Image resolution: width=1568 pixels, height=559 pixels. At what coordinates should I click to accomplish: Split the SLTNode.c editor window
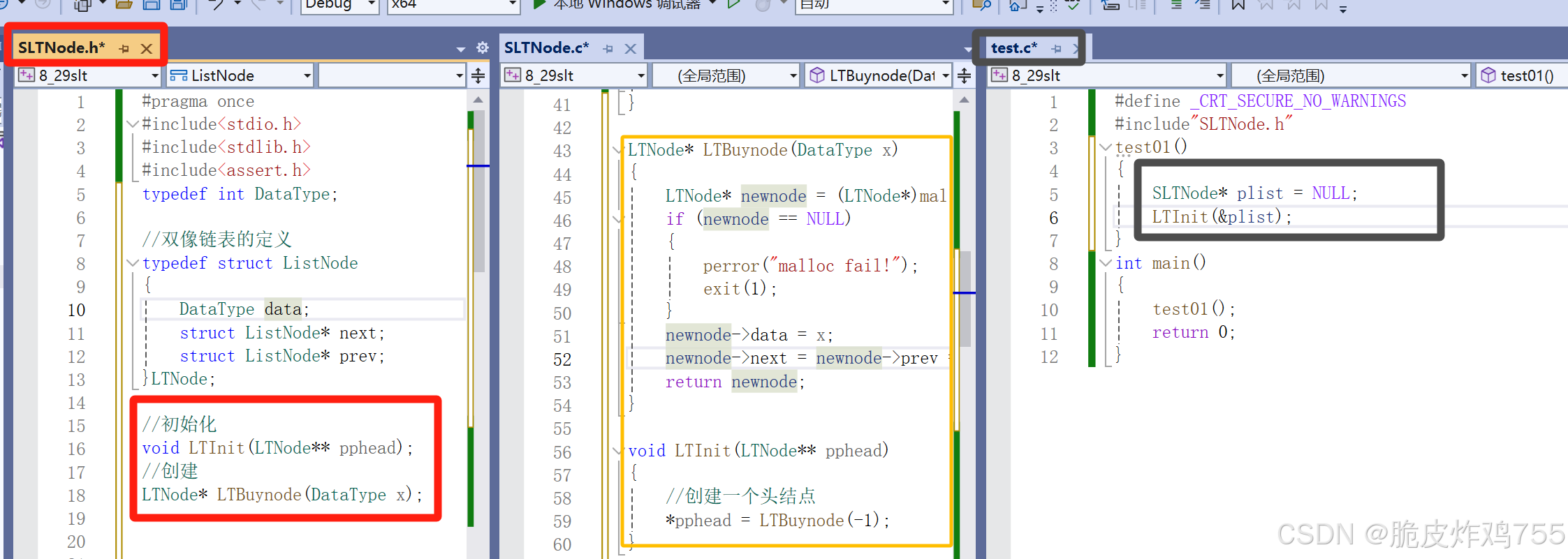(x=965, y=75)
